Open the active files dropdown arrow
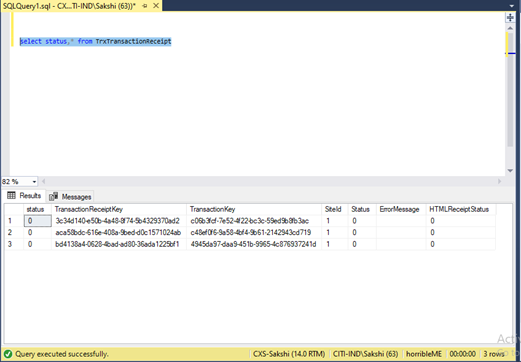521x362 pixels. [512, 6]
